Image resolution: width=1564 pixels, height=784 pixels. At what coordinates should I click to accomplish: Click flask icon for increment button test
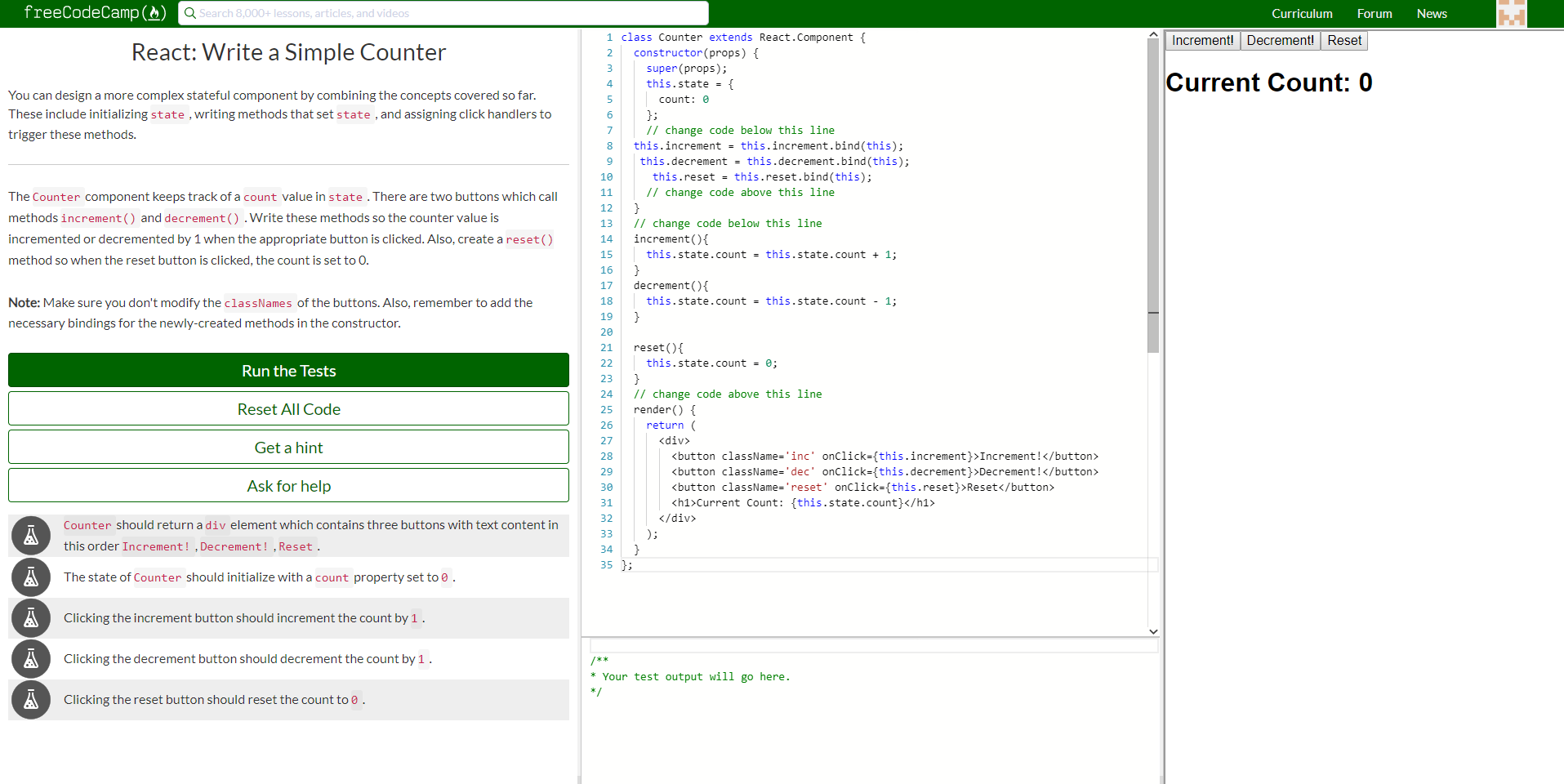[31, 618]
